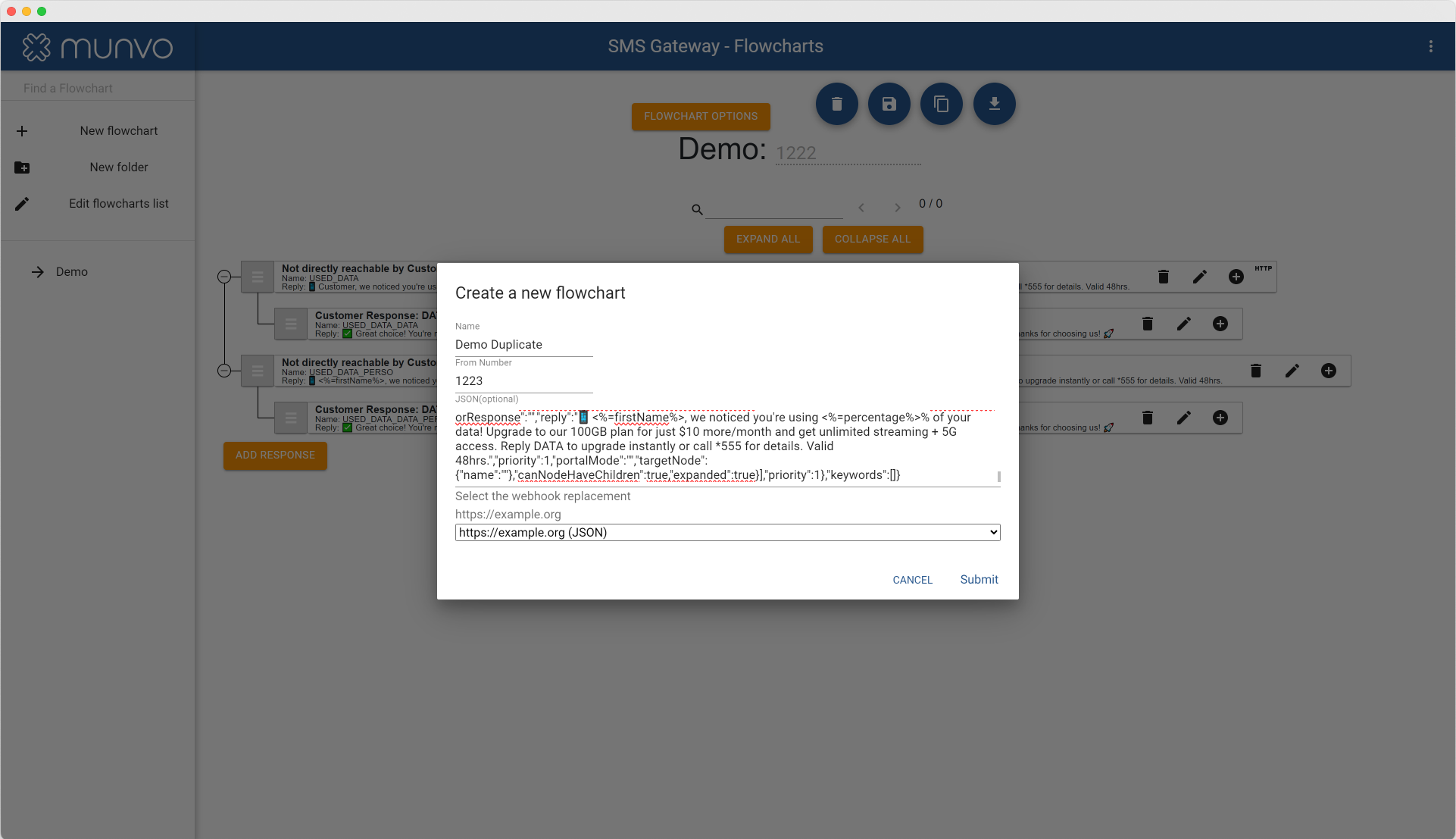Go to next search result arrow
The width and height of the screenshot is (1456, 839).
pyautogui.click(x=897, y=208)
